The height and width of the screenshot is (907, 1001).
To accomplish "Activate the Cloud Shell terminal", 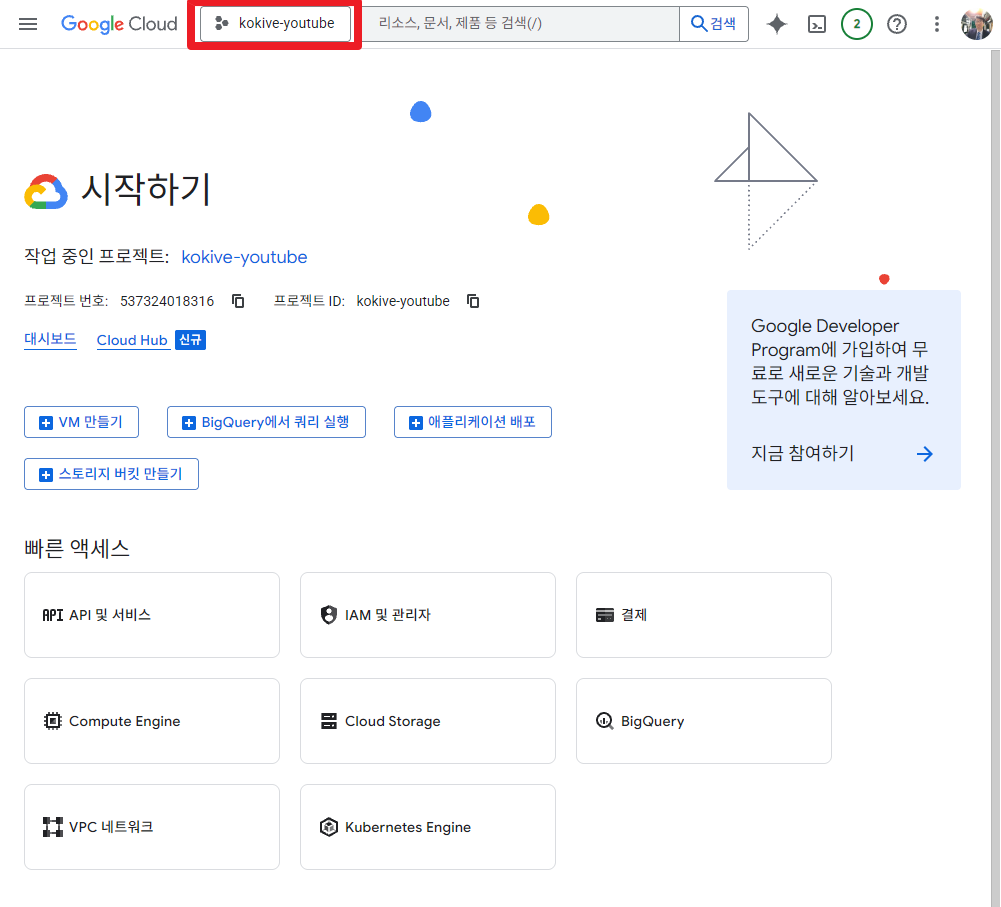I will pyautogui.click(x=817, y=23).
